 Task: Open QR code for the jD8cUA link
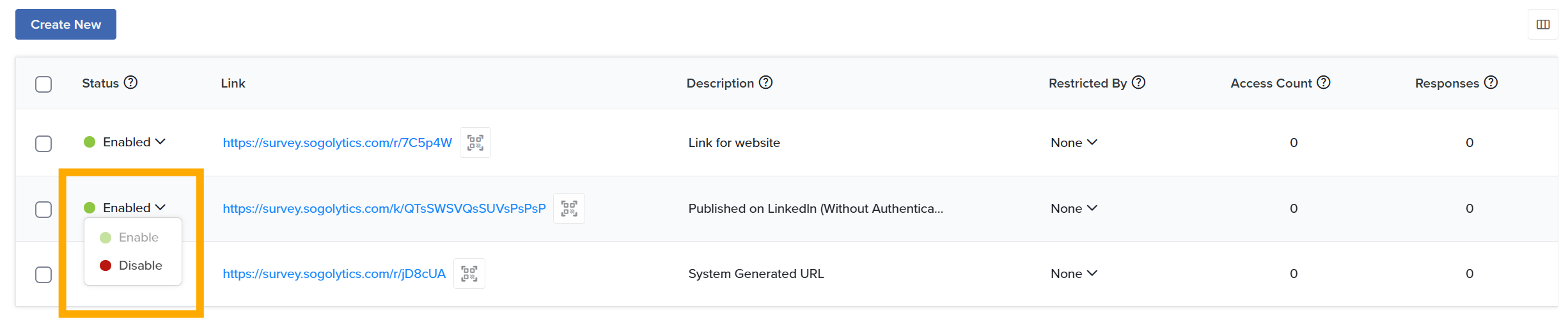click(x=469, y=274)
